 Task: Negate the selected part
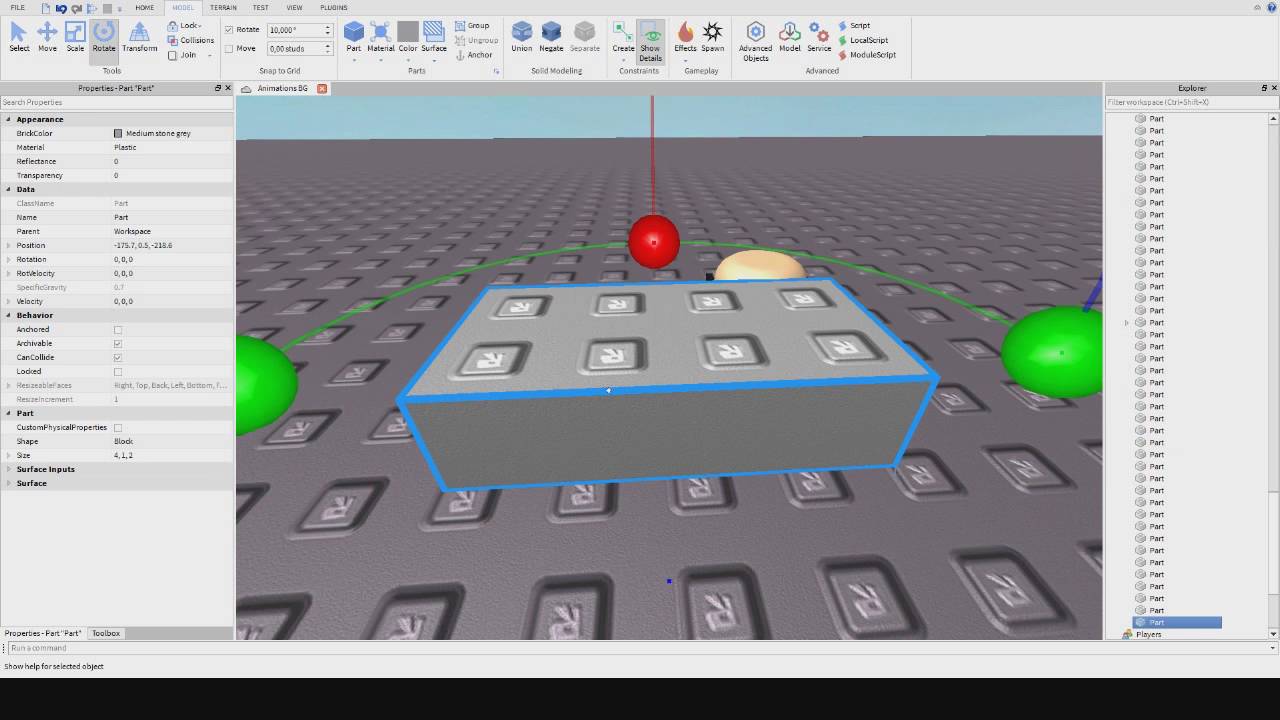(x=551, y=37)
